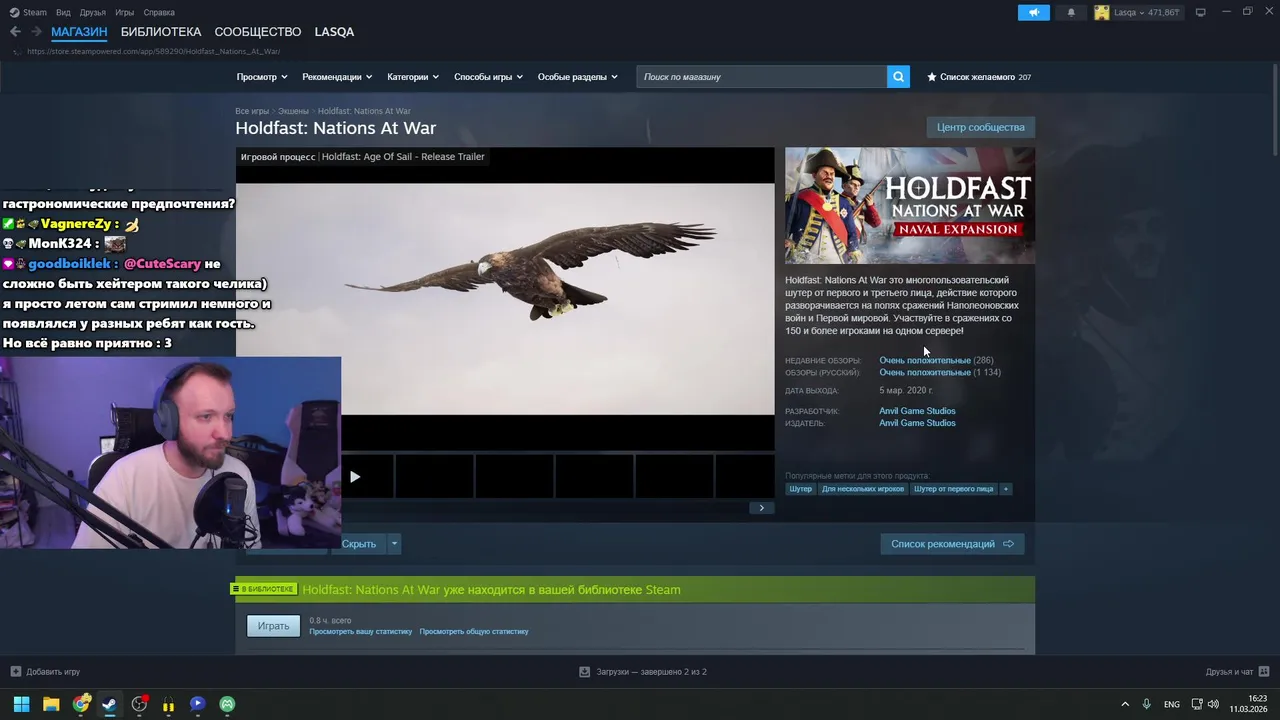Expand more tags with the plus tag
The height and width of the screenshot is (720, 1280).
click(x=1006, y=489)
